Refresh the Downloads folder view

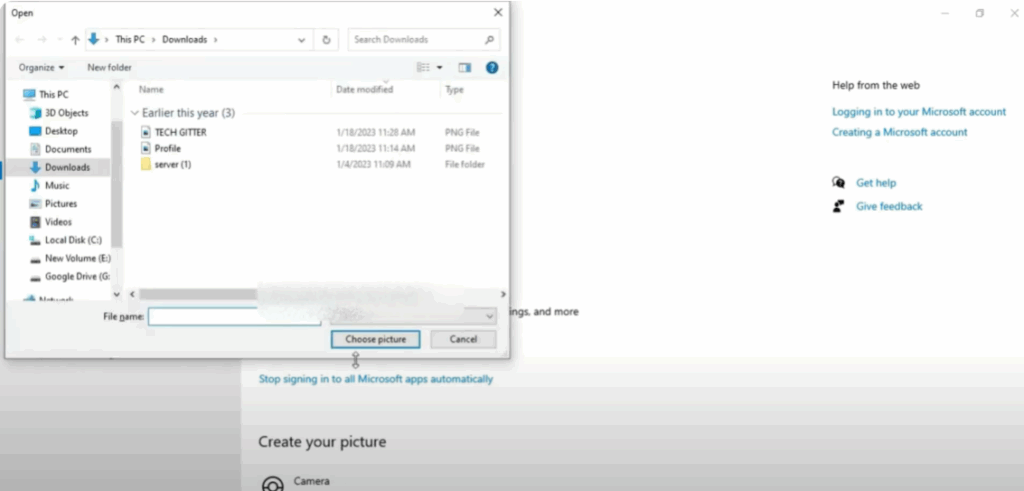(327, 40)
